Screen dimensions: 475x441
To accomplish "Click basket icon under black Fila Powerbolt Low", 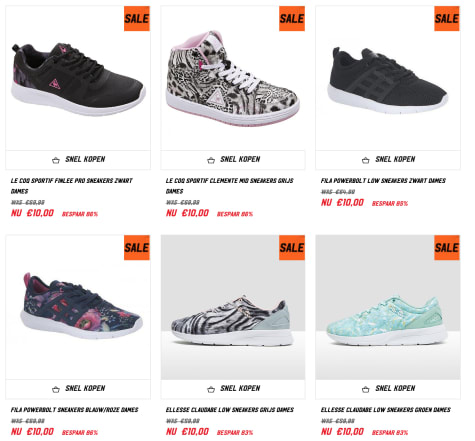I will pyautogui.click(x=366, y=160).
